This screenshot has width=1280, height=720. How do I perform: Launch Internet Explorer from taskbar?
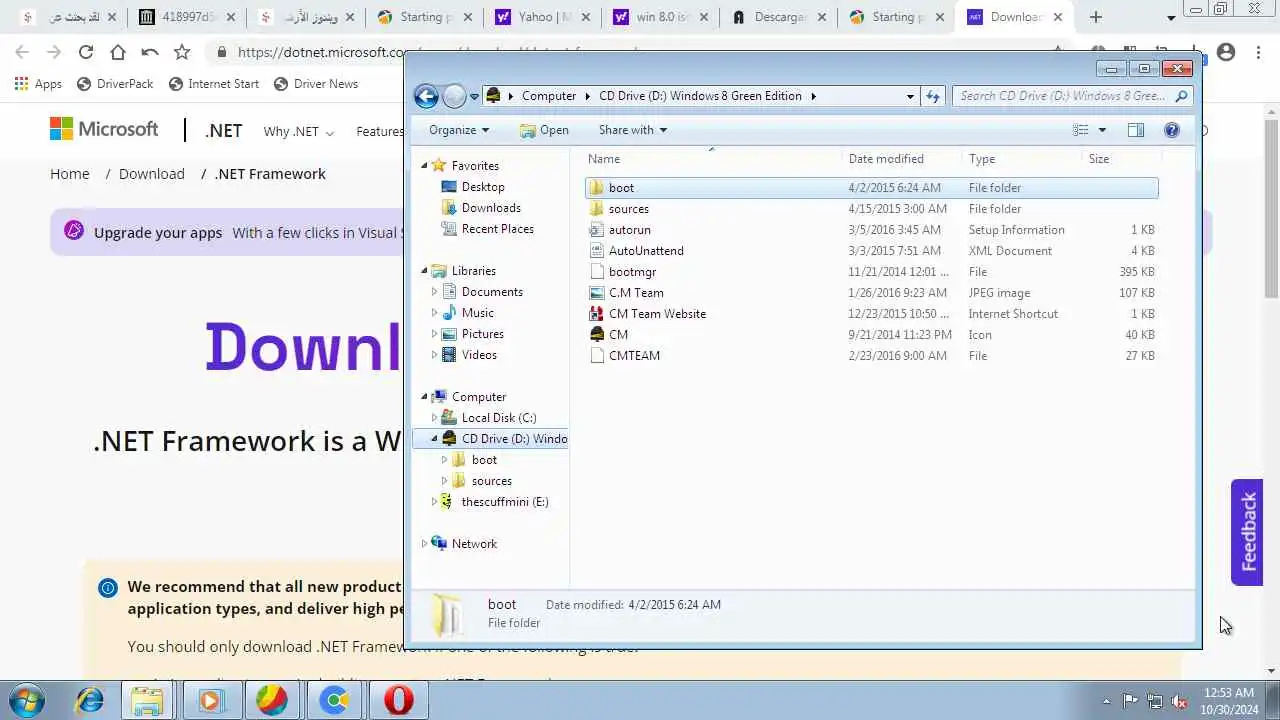pyautogui.click(x=89, y=701)
